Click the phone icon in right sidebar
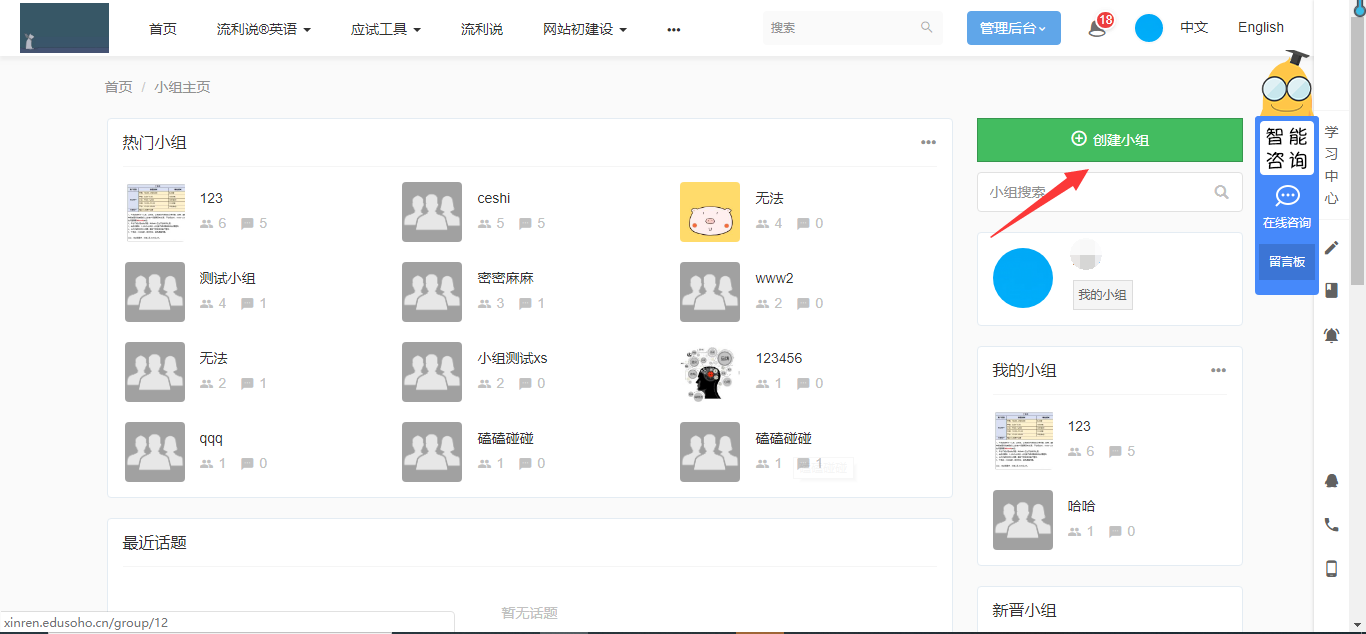The image size is (1366, 634). click(1331, 525)
